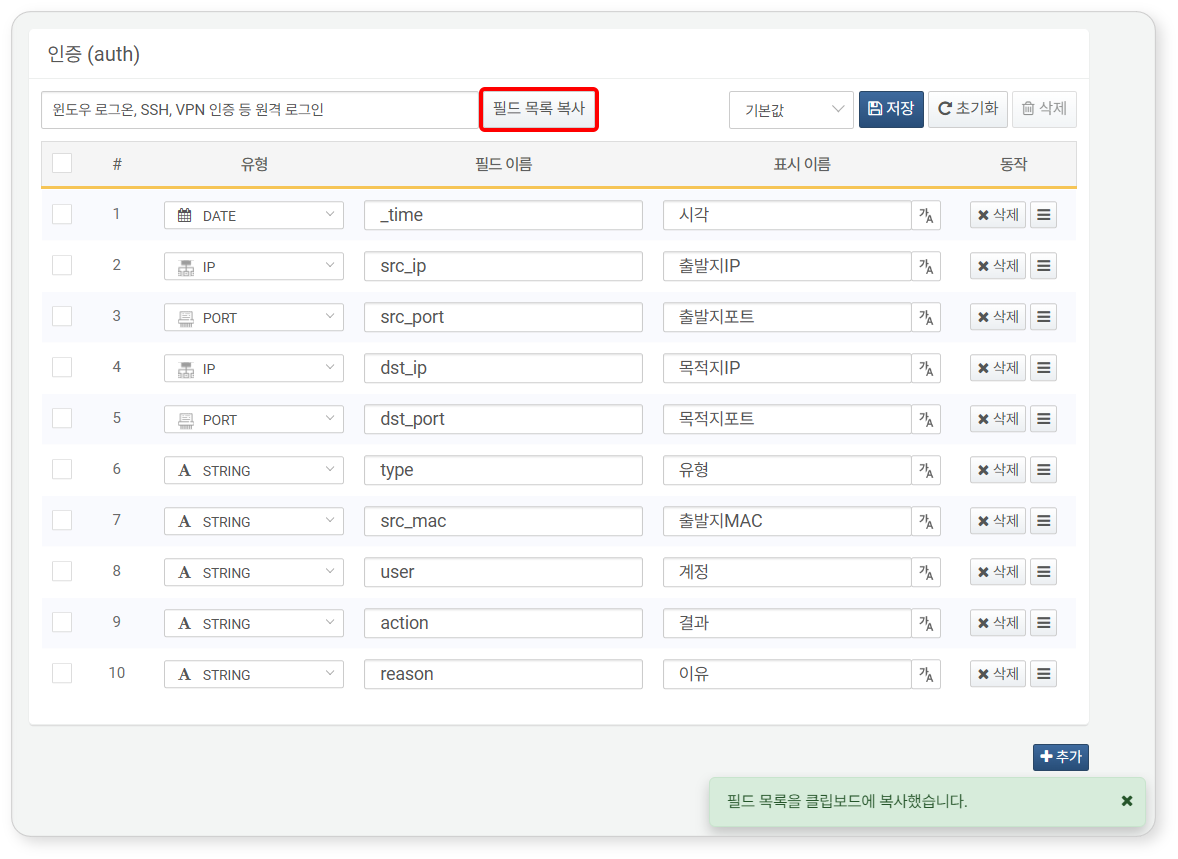The height and width of the screenshot is (859, 1178).
Task: Click reorder handle for src_ip row
Action: click(x=1044, y=266)
